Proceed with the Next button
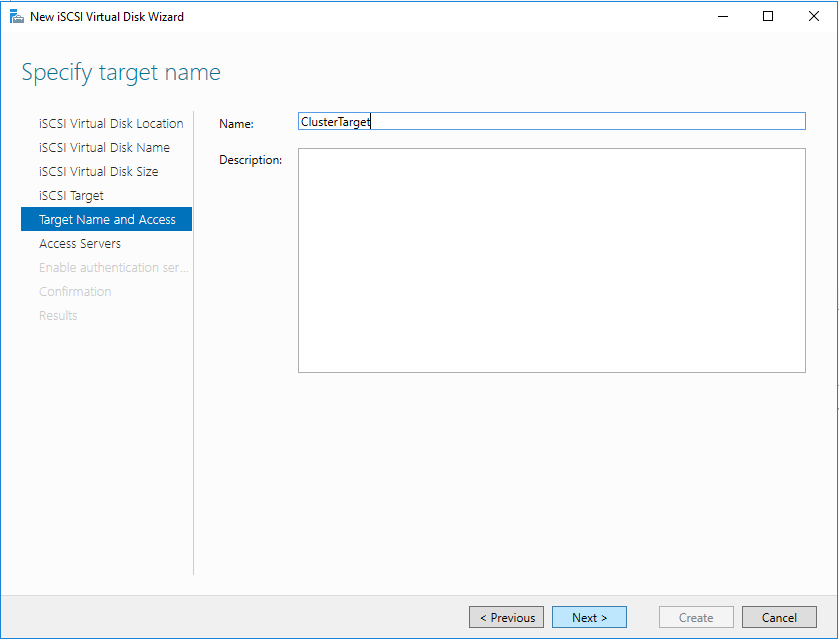The height and width of the screenshot is (639, 839). [x=589, y=618]
